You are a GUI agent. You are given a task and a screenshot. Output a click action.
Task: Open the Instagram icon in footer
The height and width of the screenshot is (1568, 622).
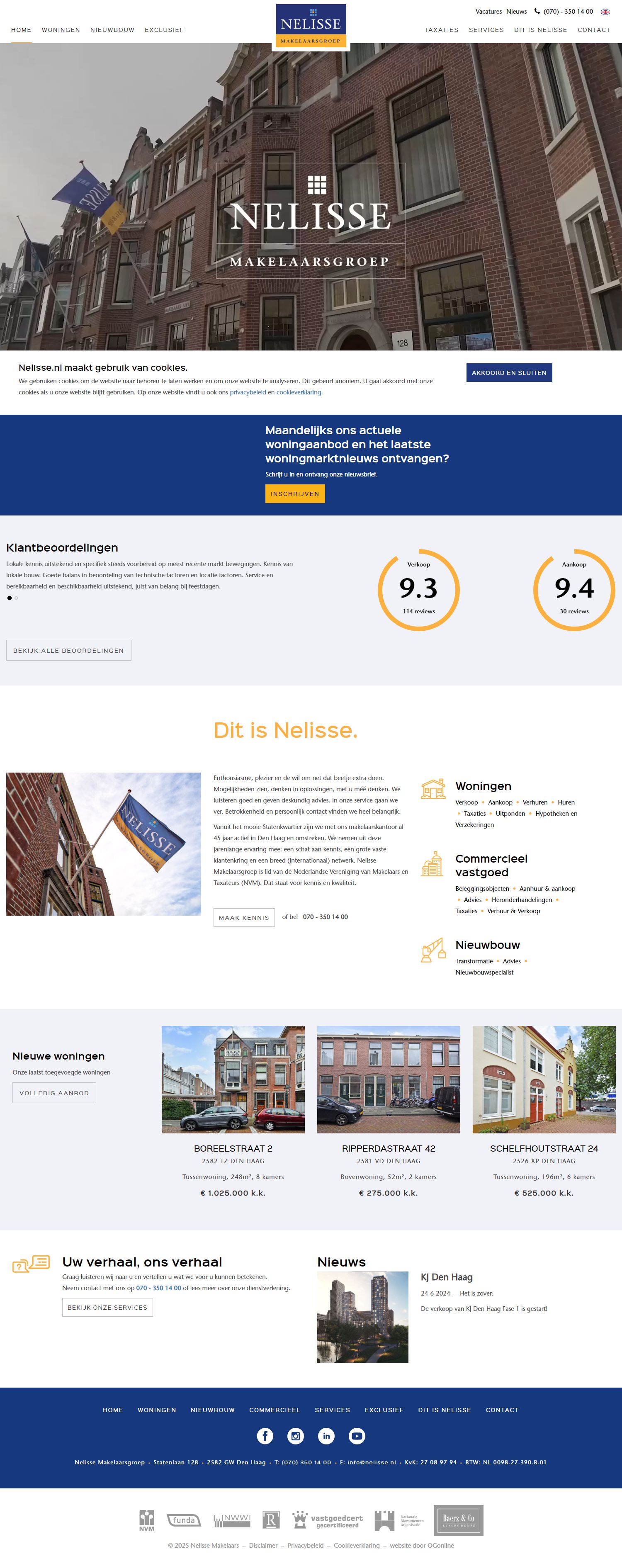pos(296,1436)
